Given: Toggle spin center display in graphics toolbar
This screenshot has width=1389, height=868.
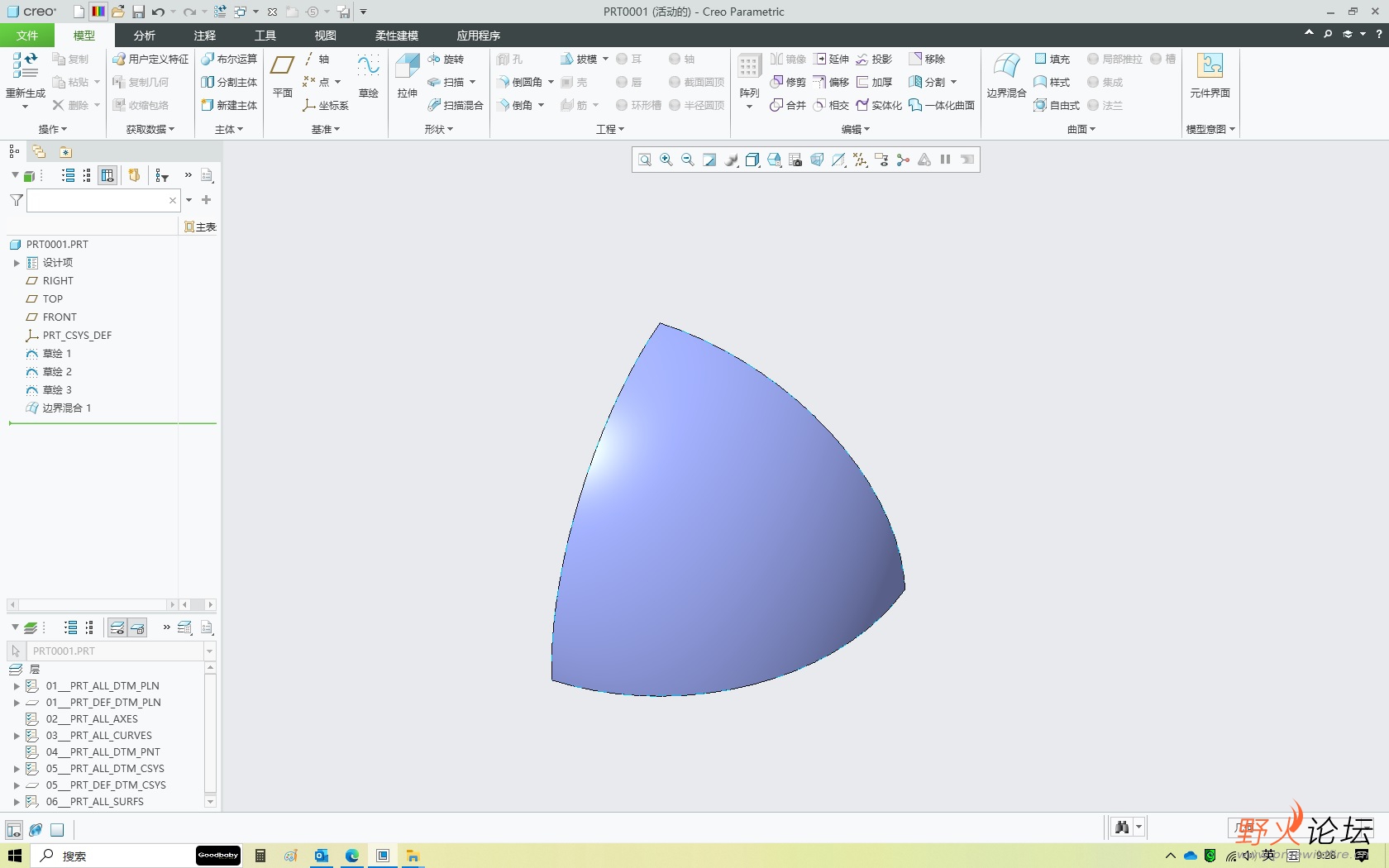Looking at the screenshot, I should [x=903, y=160].
